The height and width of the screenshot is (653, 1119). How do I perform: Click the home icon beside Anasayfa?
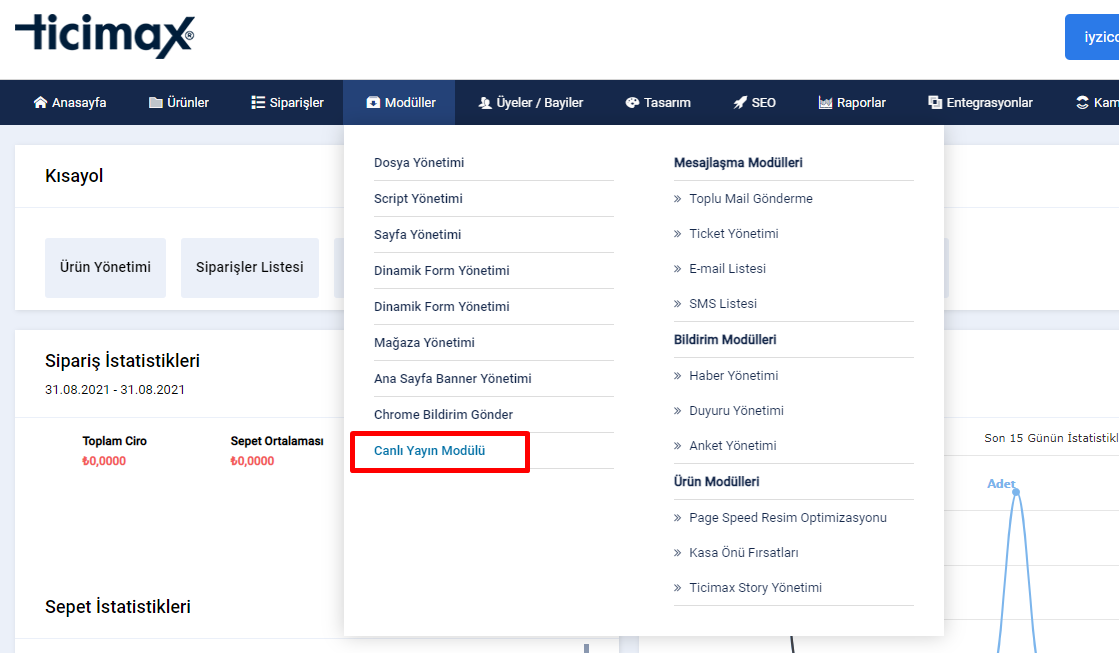click(x=41, y=103)
